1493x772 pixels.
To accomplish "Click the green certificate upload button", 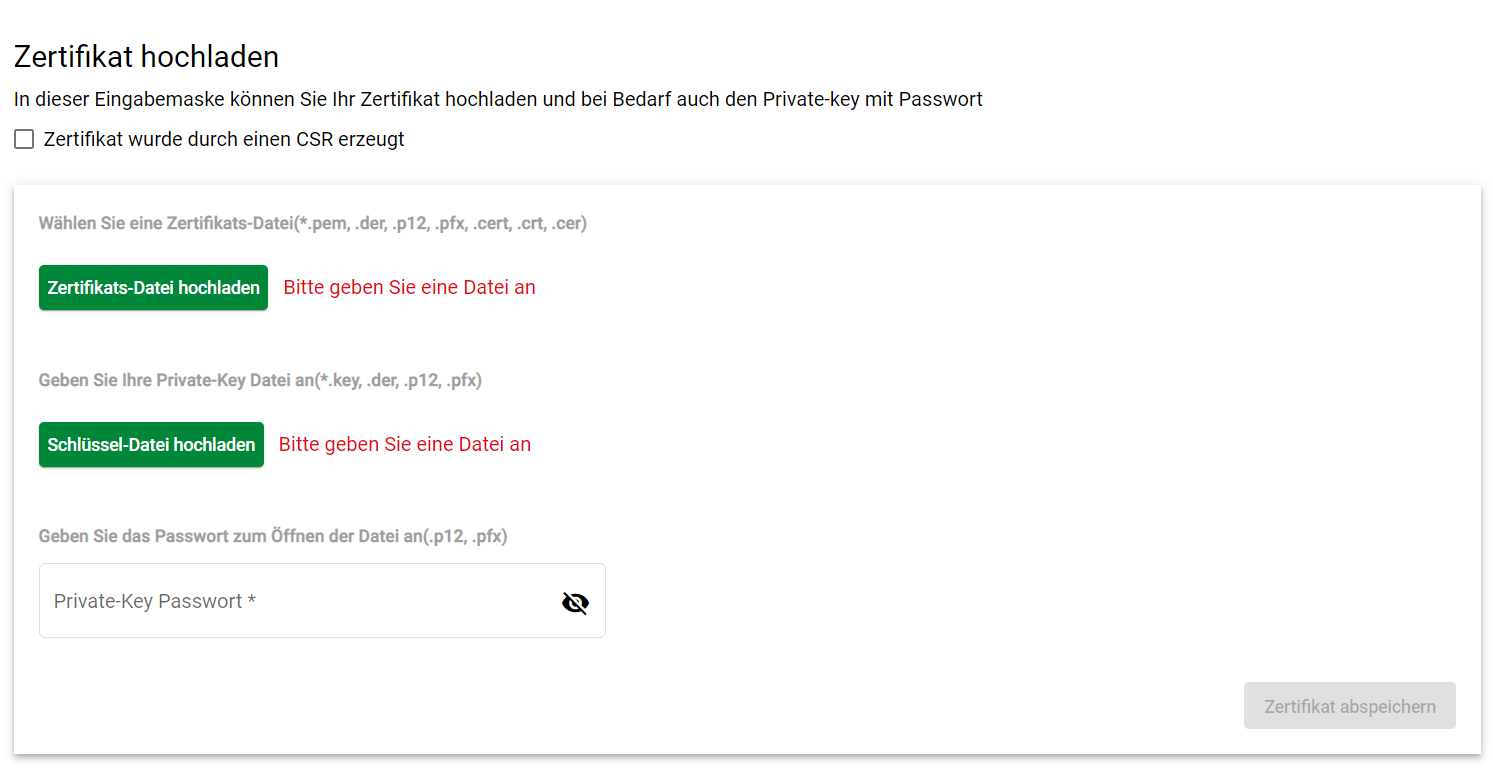I will (x=153, y=287).
